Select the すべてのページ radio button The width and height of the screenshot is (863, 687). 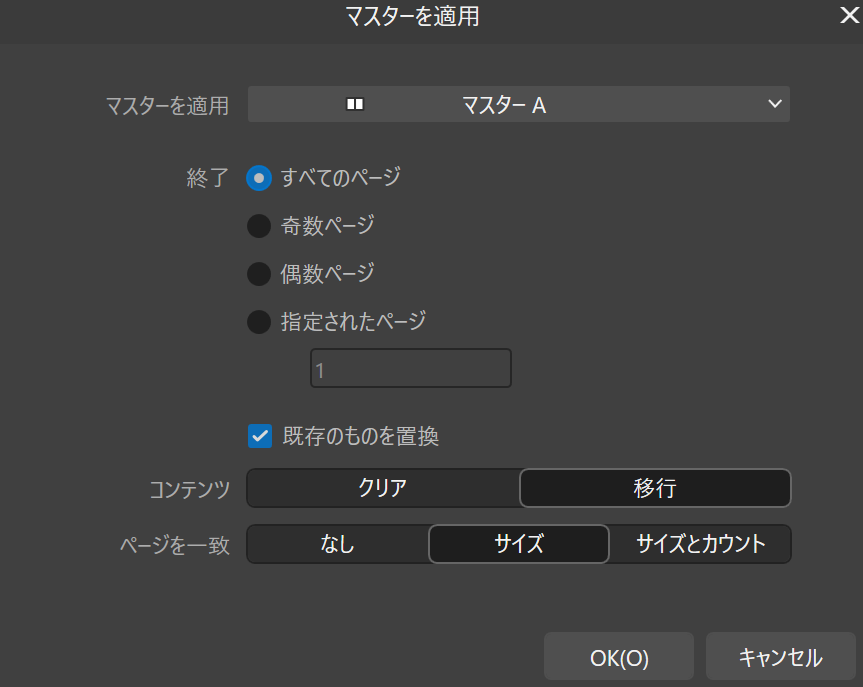(x=259, y=178)
